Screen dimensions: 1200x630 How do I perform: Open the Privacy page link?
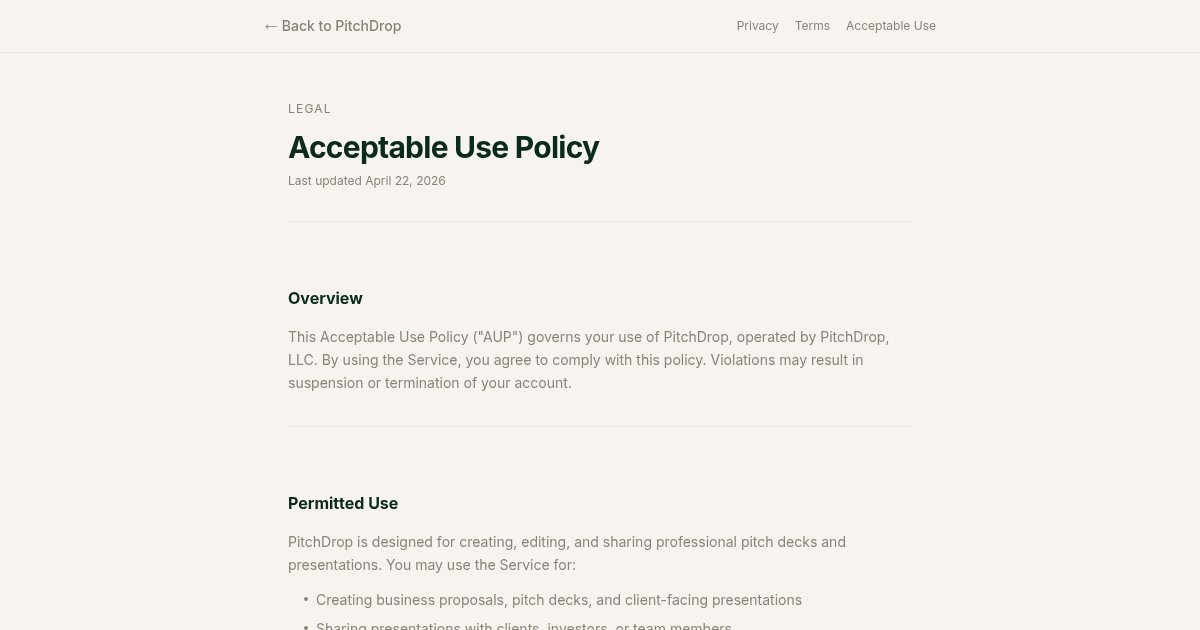tap(757, 26)
